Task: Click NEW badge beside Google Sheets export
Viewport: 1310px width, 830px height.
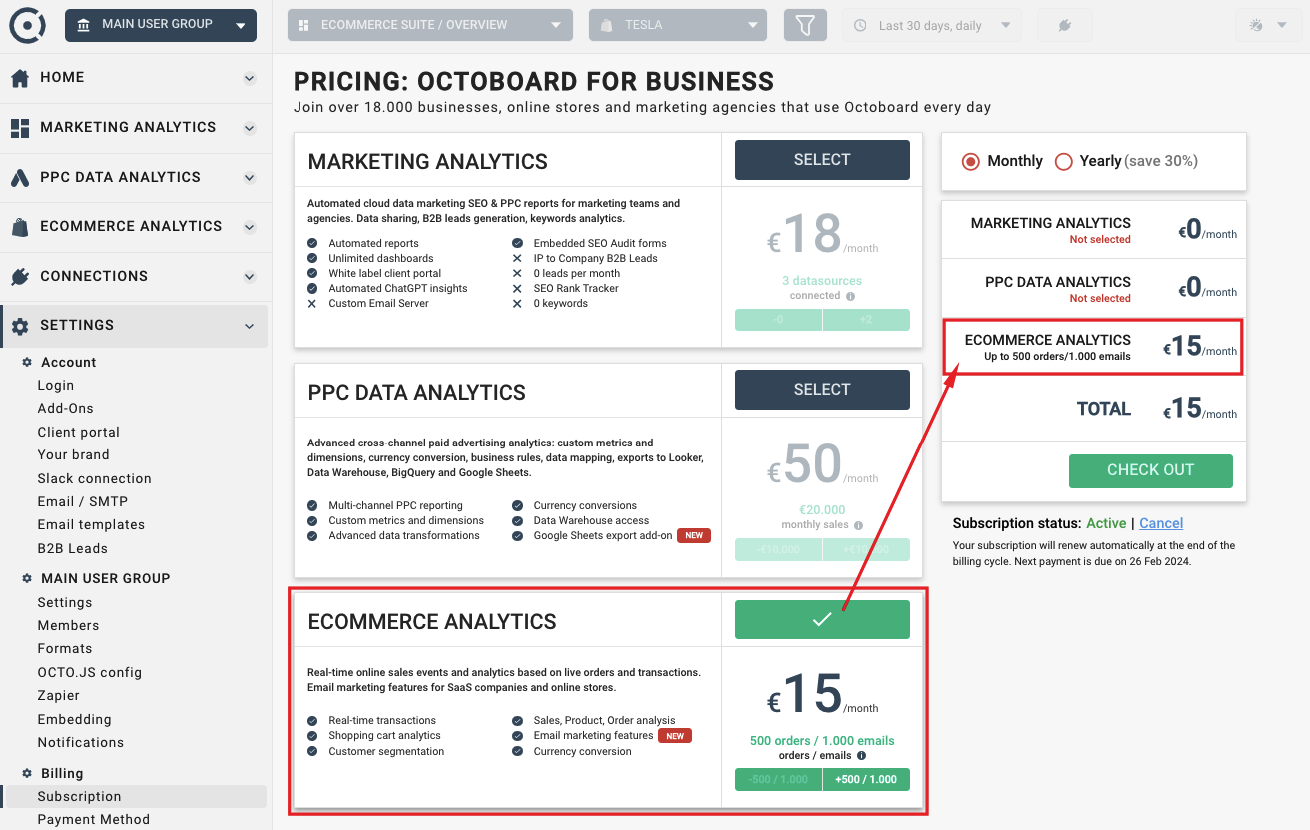Action: coord(694,535)
